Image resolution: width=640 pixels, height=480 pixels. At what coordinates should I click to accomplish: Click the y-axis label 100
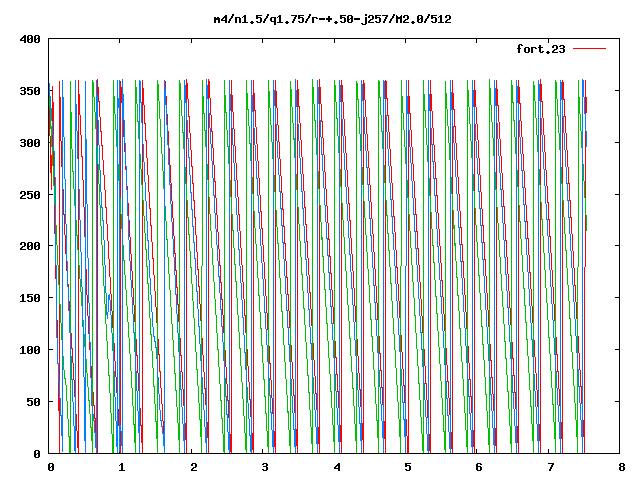[30, 350]
